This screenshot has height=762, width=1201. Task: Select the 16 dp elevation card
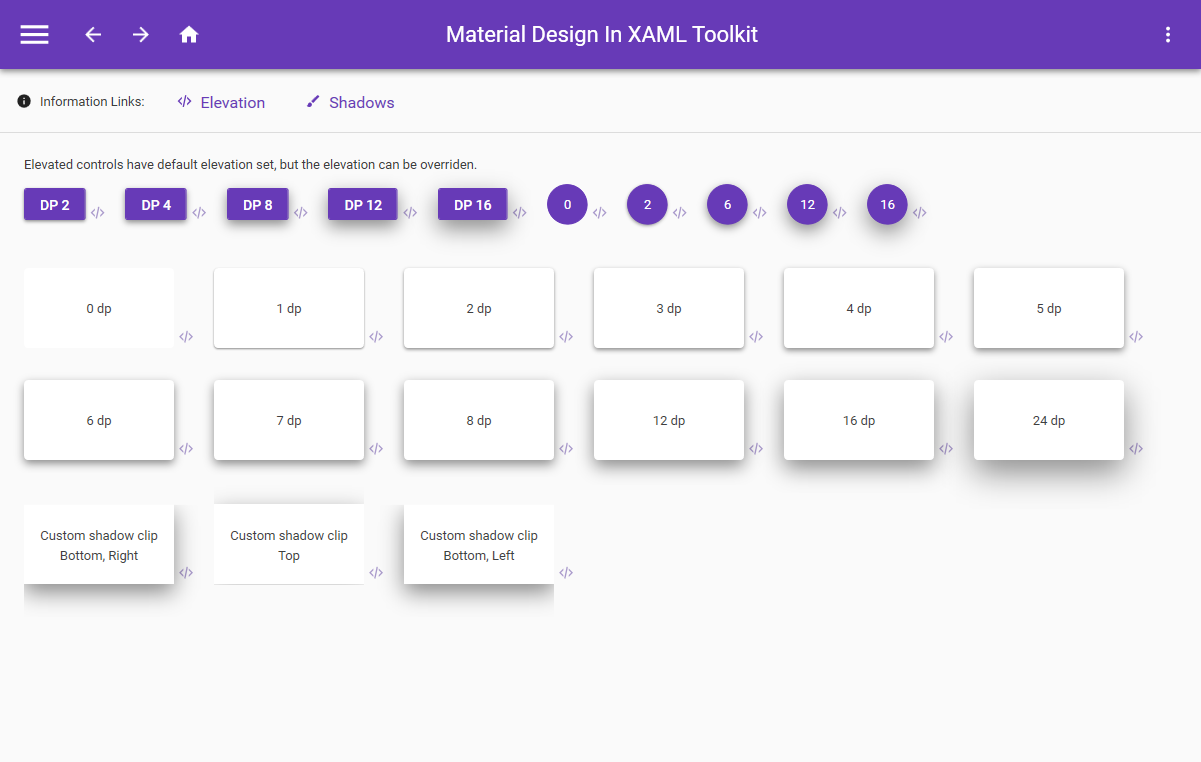[x=859, y=420]
